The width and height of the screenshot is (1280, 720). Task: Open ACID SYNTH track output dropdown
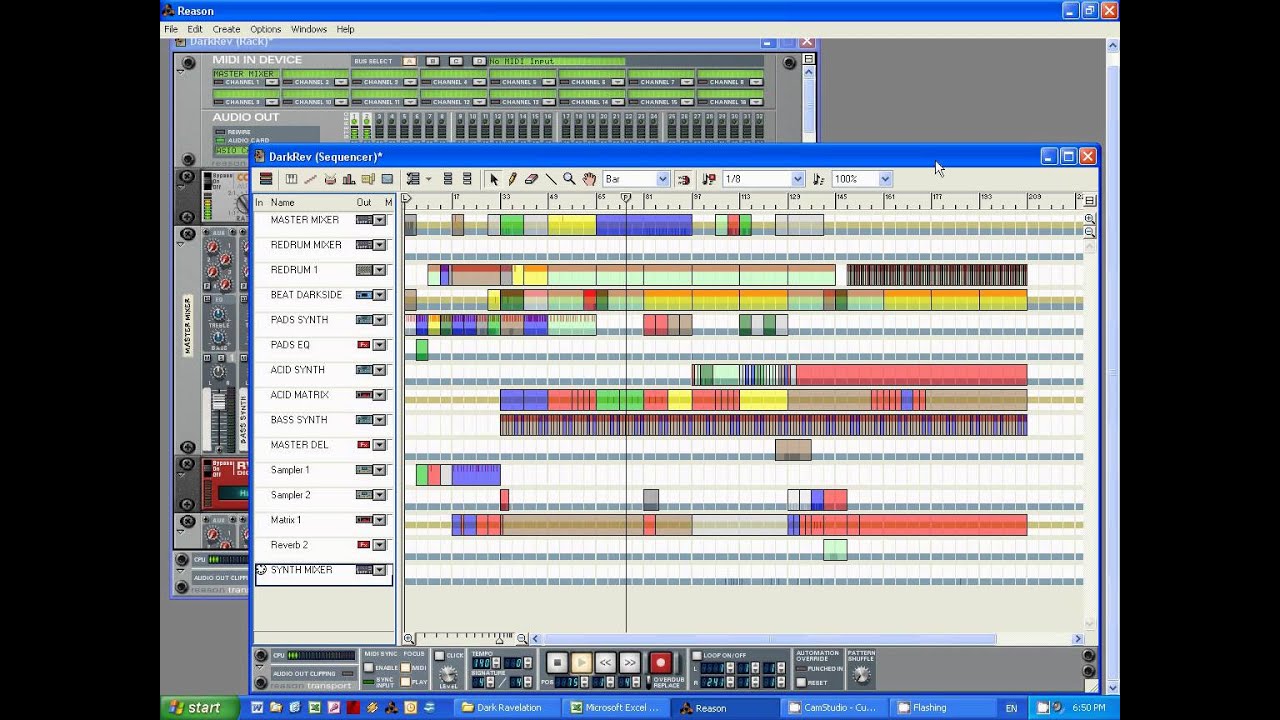(379, 370)
